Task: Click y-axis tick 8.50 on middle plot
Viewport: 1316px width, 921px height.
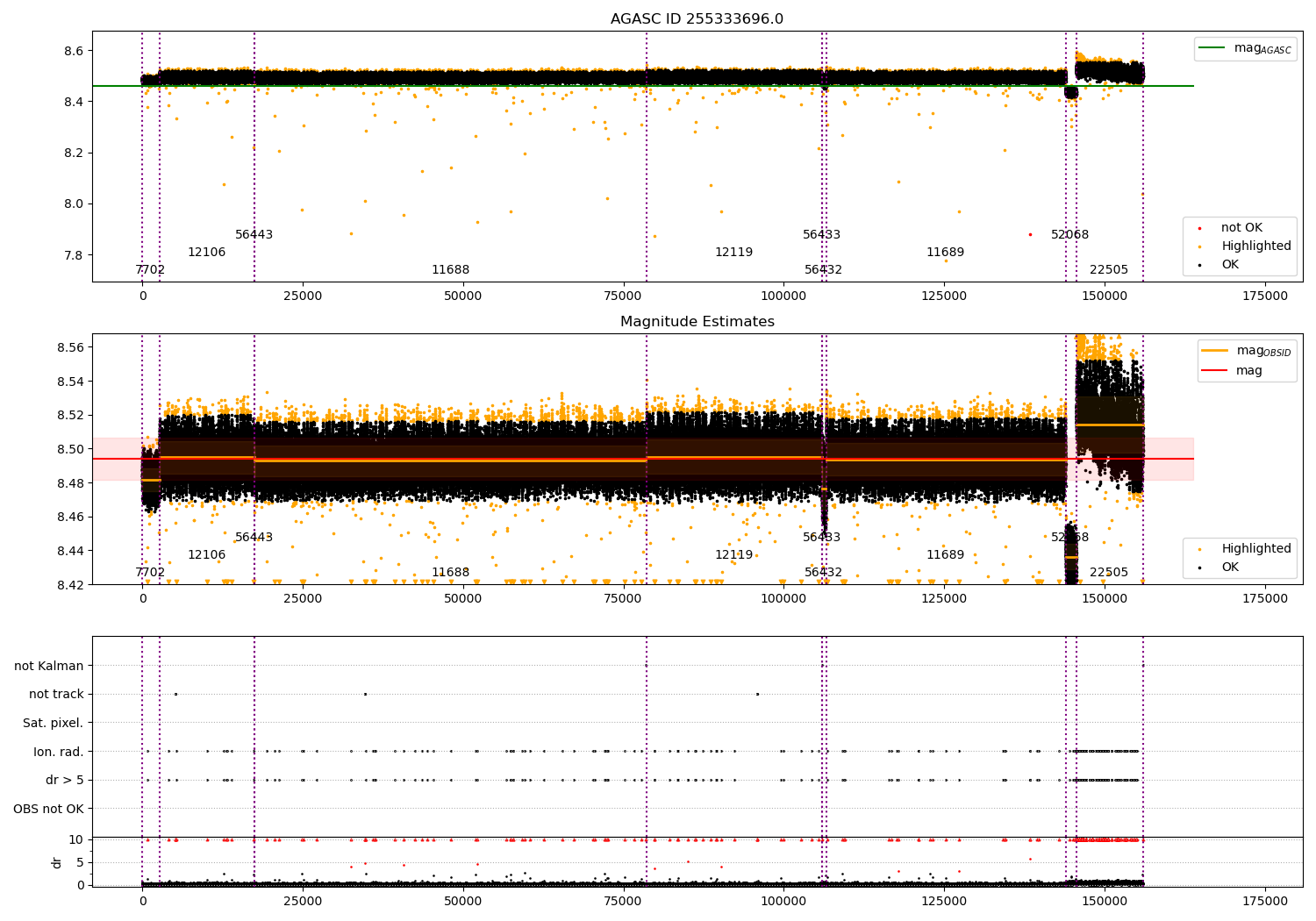Action: (70, 449)
